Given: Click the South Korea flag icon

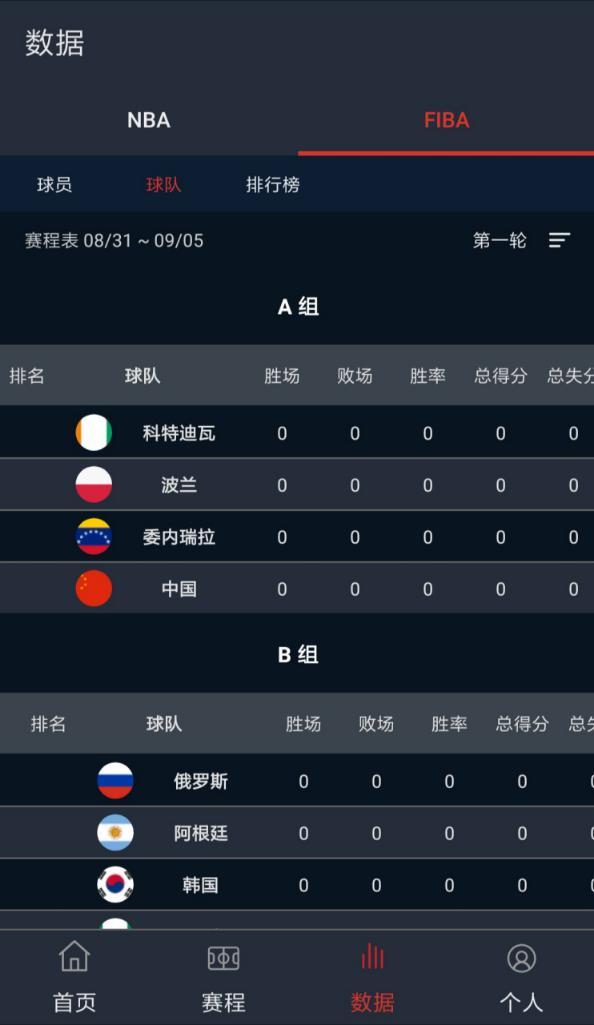Looking at the screenshot, I should tap(116, 885).
